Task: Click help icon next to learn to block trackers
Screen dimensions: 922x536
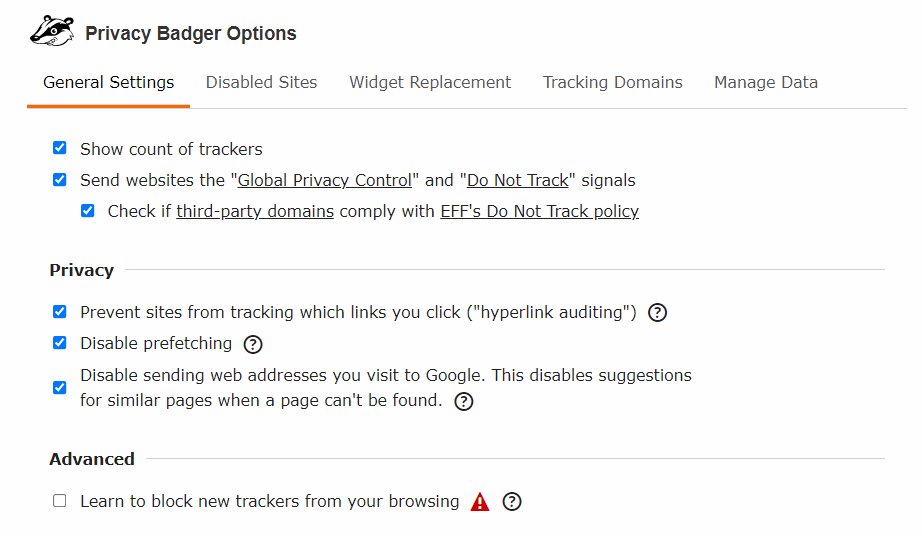Action: click(512, 502)
